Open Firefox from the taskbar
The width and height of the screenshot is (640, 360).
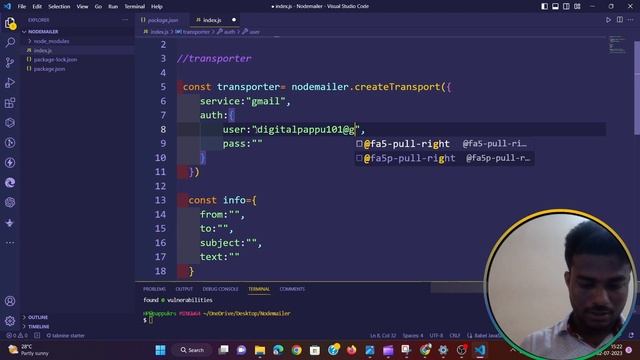351,350
